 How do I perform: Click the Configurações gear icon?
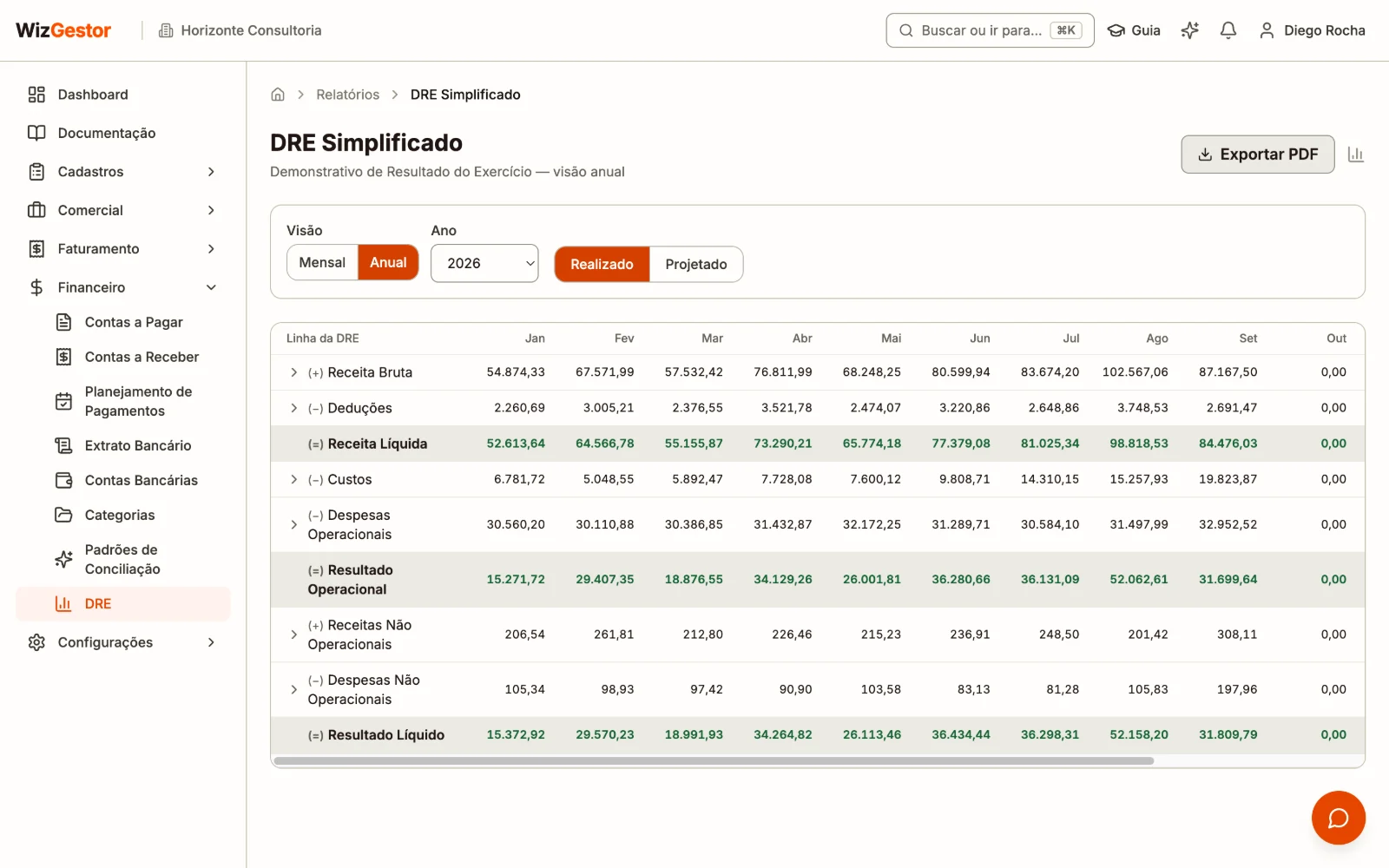click(36, 642)
